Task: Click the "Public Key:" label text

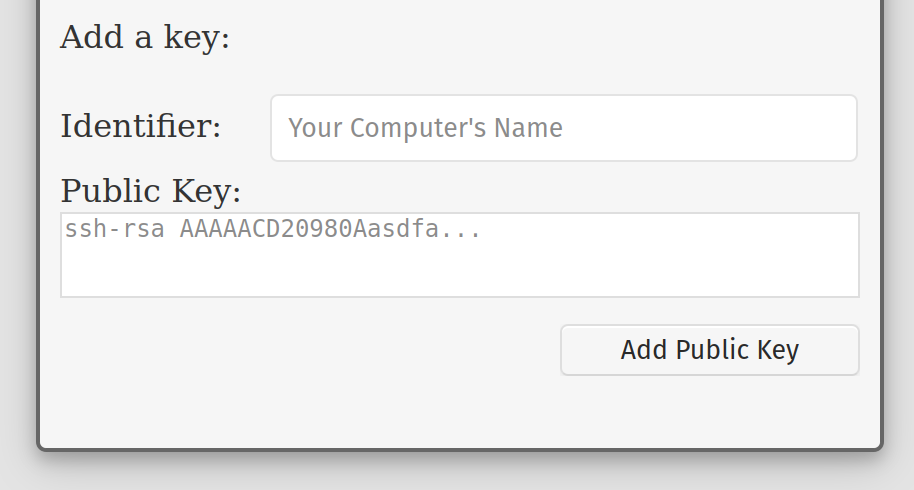Action: tap(151, 190)
